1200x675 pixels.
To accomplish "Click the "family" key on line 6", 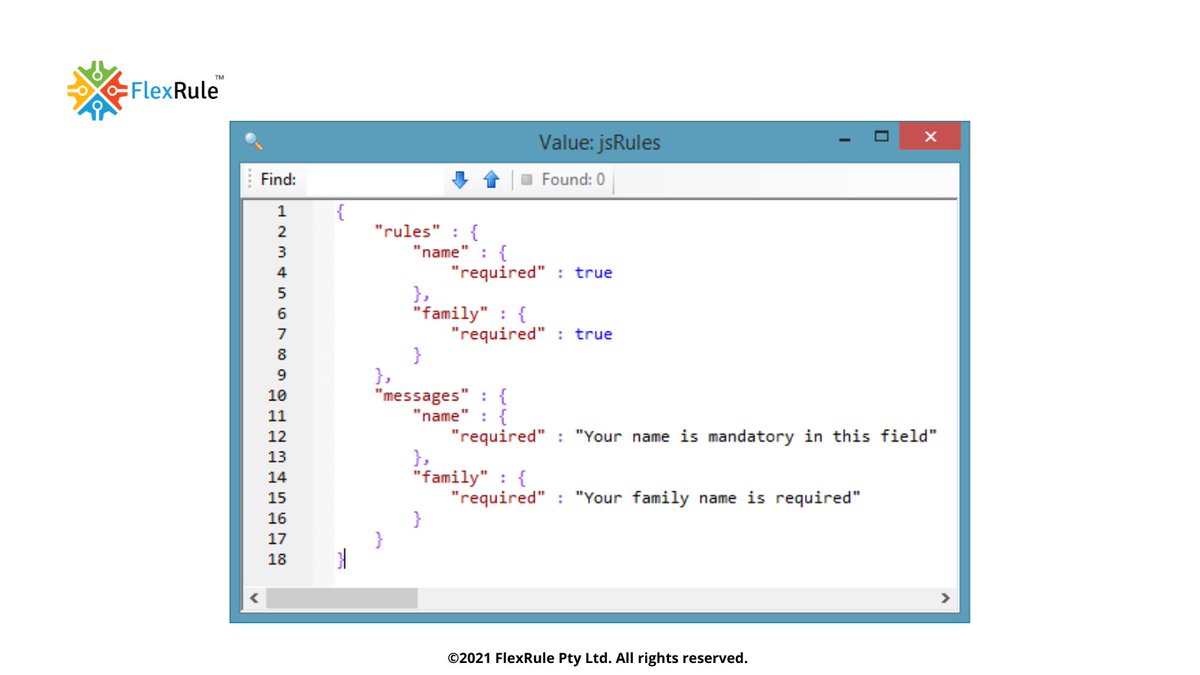I will click(451, 314).
